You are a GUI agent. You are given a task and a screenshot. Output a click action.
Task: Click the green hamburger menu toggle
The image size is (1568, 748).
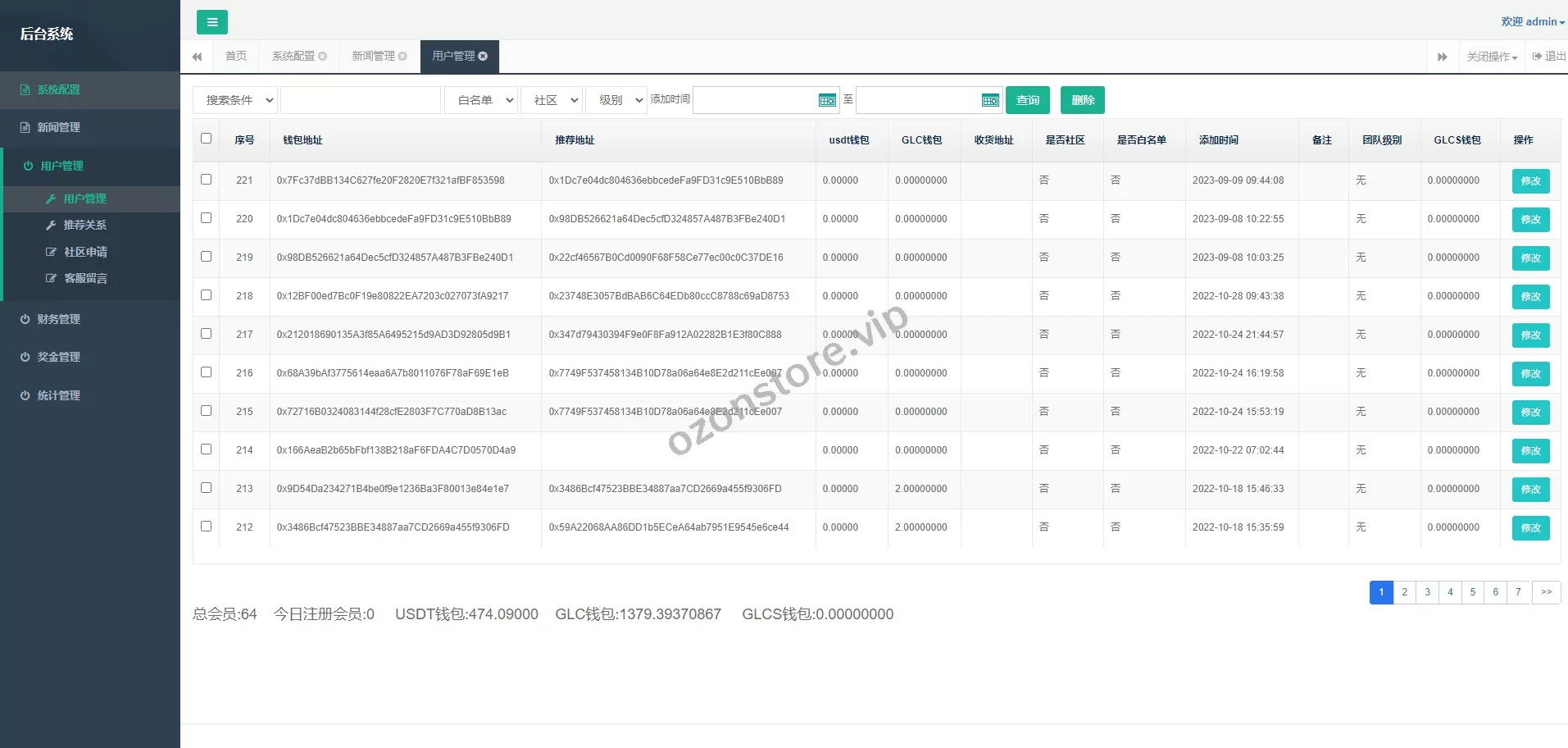(x=211, y=22)
